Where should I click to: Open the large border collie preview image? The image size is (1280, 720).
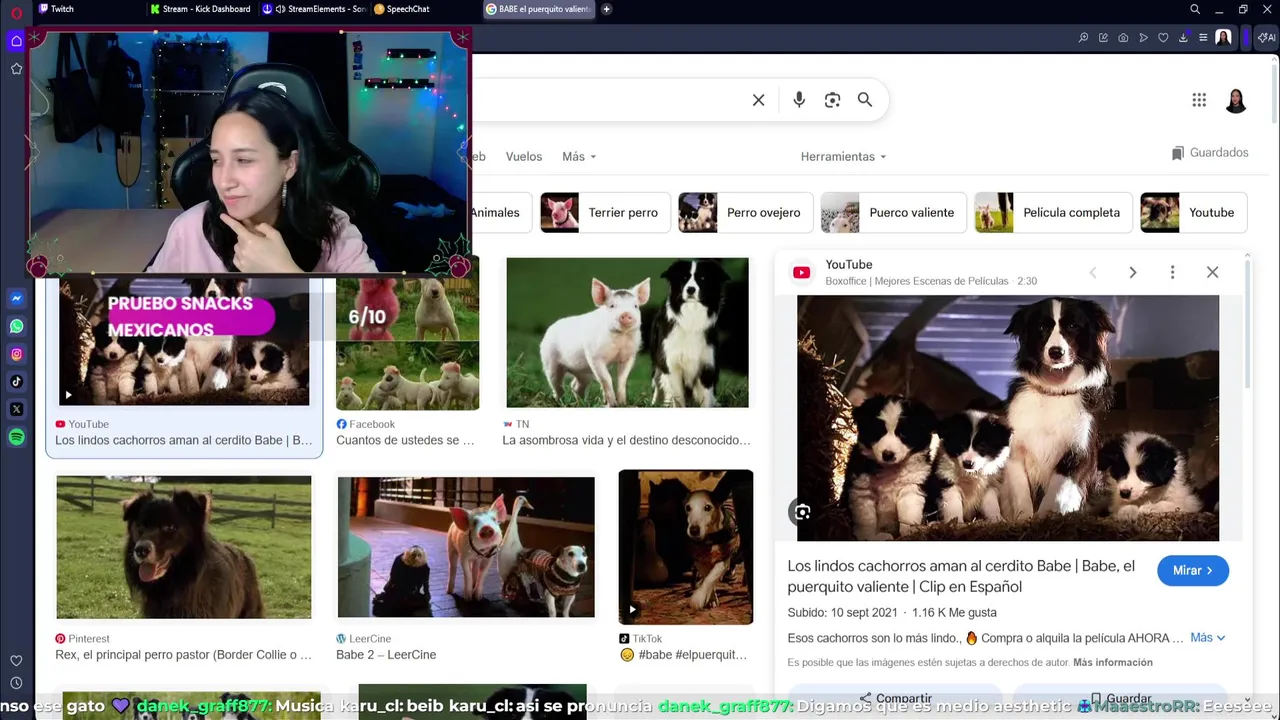tap(1008, 418)
